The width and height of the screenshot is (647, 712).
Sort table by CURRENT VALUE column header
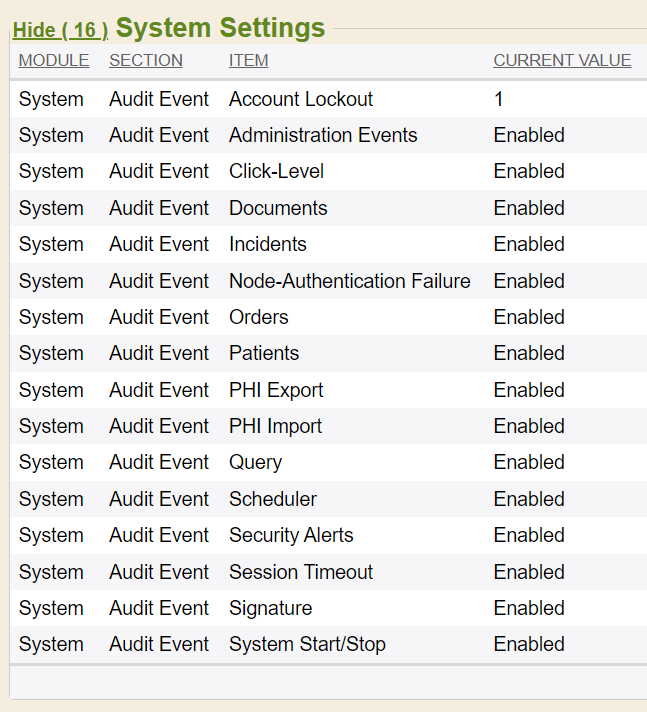(562, 60)
